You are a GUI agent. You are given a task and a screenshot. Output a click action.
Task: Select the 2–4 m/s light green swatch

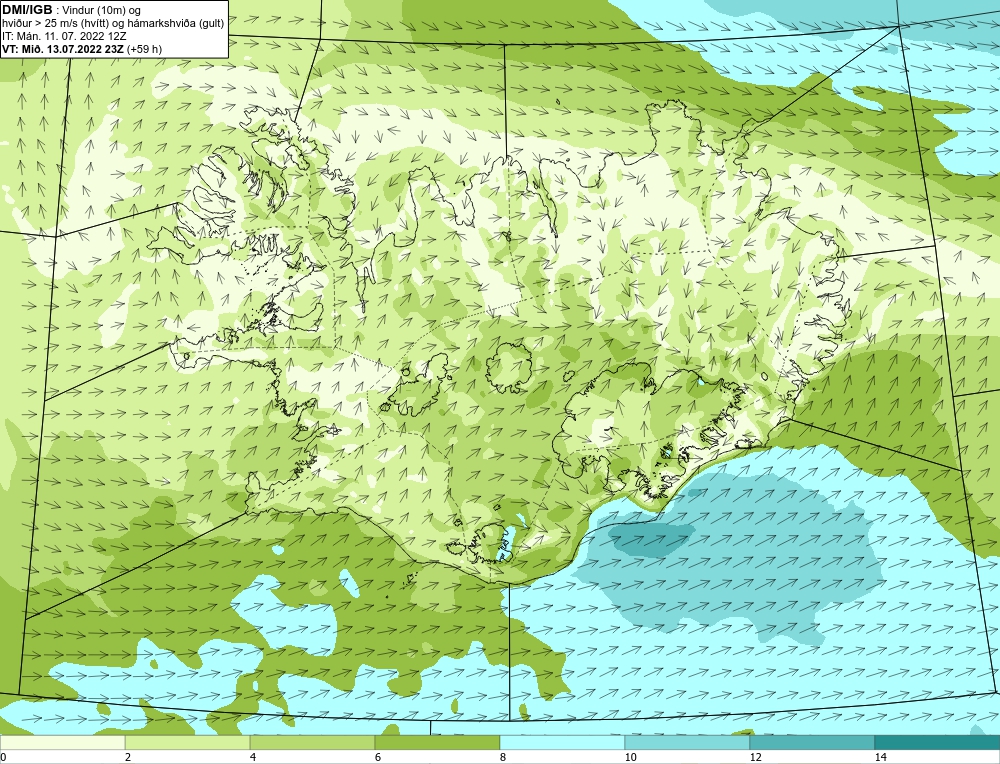(188, 742)
